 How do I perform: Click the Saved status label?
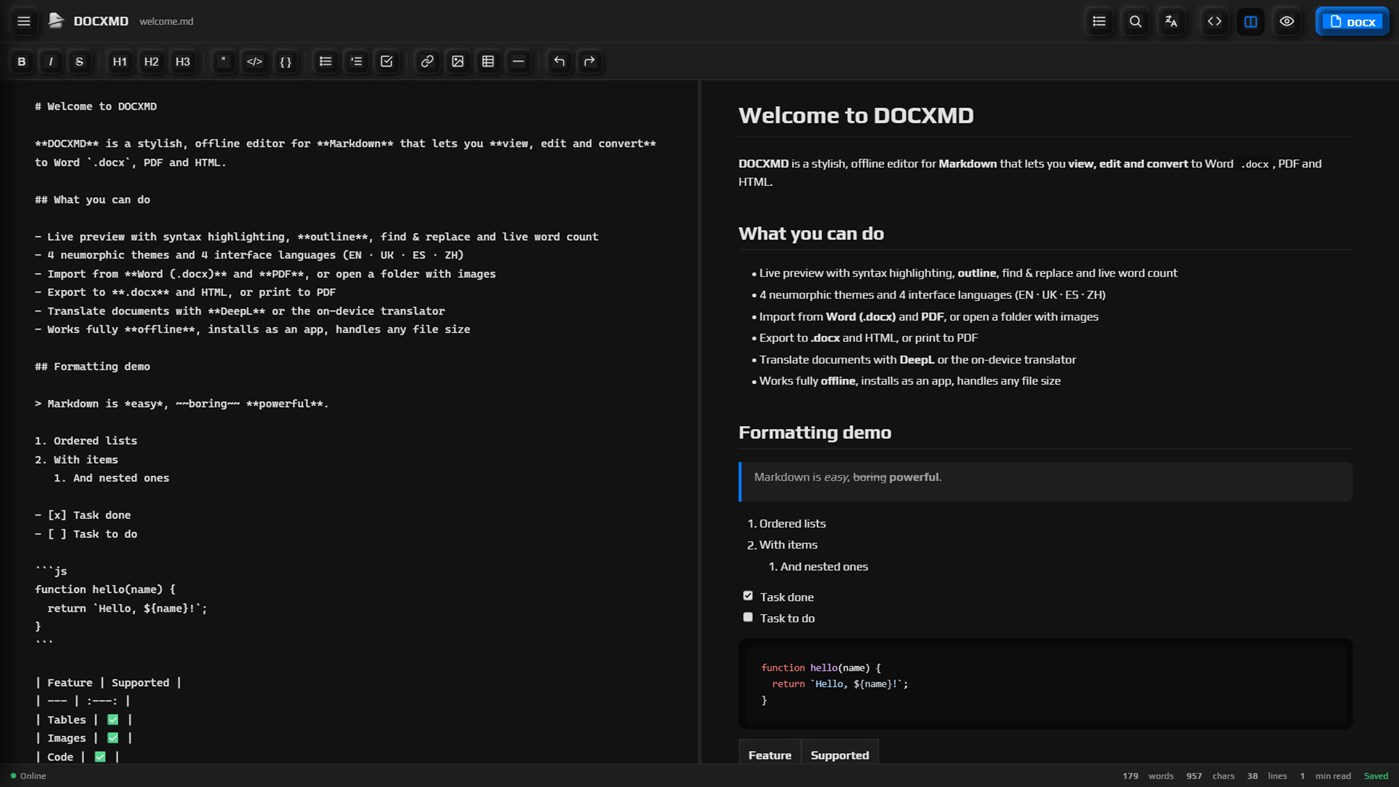pyautogui.click(x=1376, y=776)
